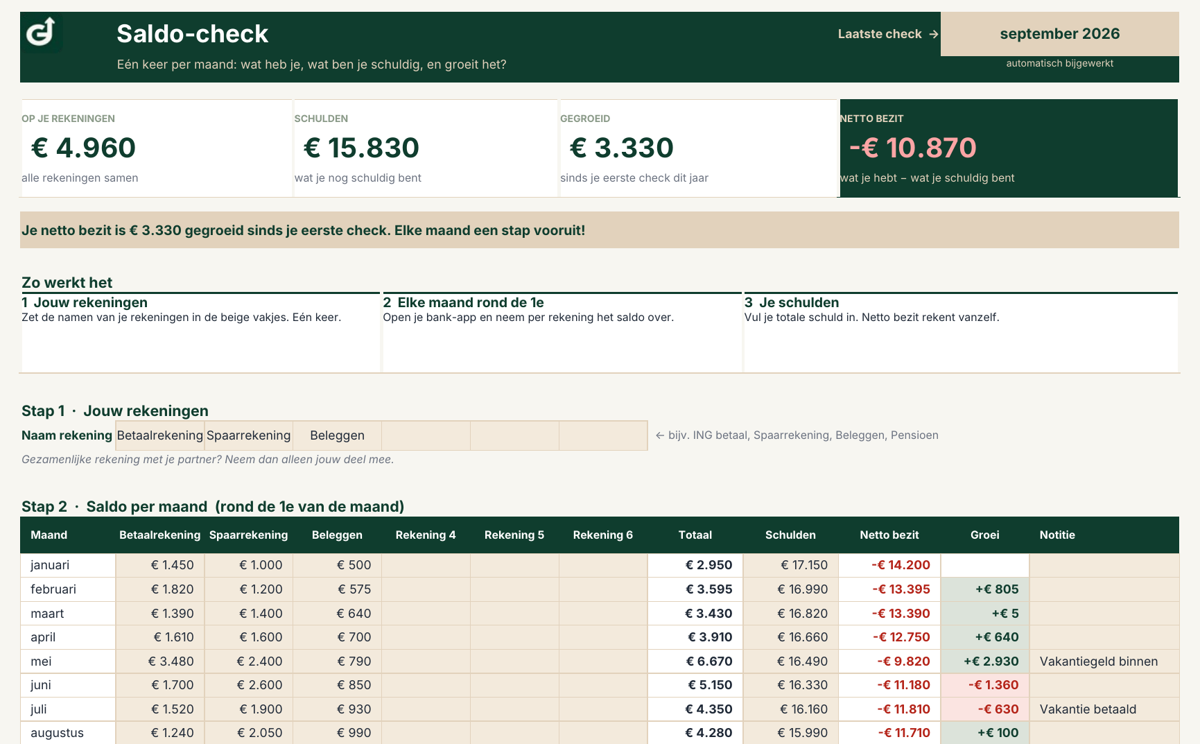Select januari Betaalrekening cell € 1.450
Screen dimensions: 1200x744
tap(160, 565)
